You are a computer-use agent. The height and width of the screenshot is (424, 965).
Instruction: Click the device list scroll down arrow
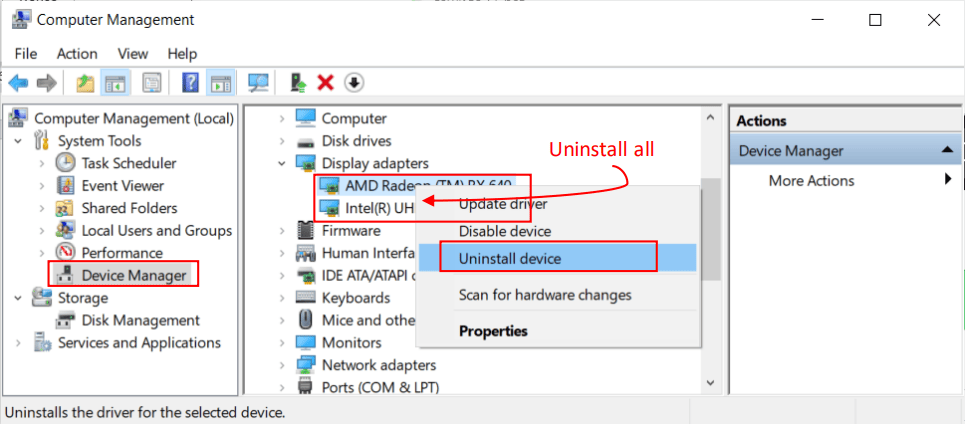711,383
